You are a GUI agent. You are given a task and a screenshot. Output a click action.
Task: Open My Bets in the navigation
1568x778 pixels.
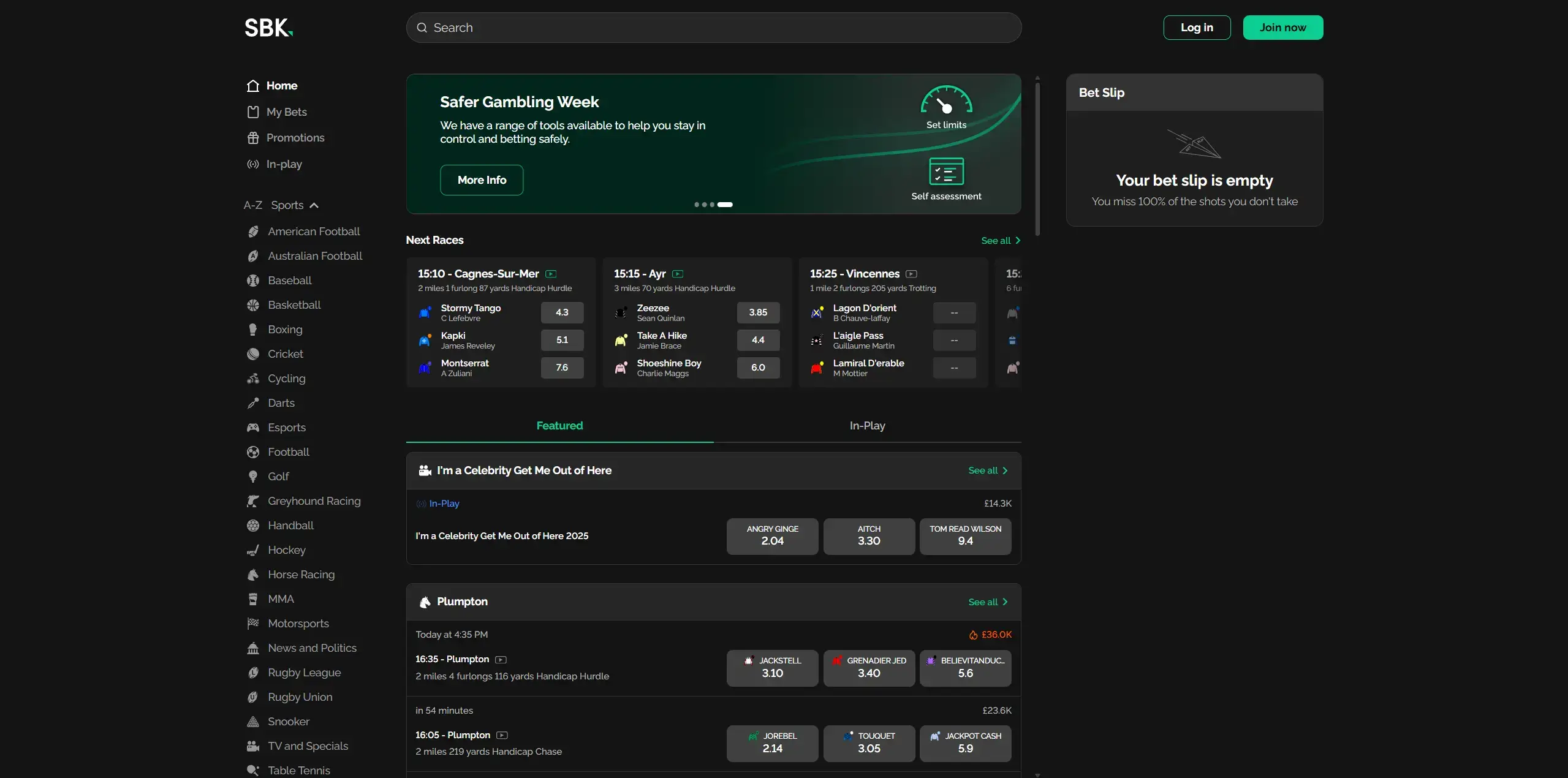(286, 112)
